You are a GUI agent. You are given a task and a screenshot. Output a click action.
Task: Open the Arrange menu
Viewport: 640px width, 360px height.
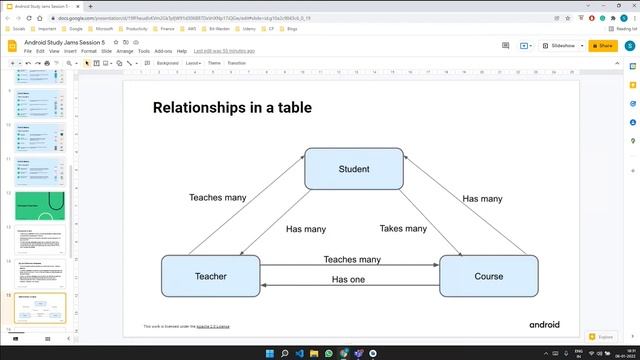click(x=125, y=51)
